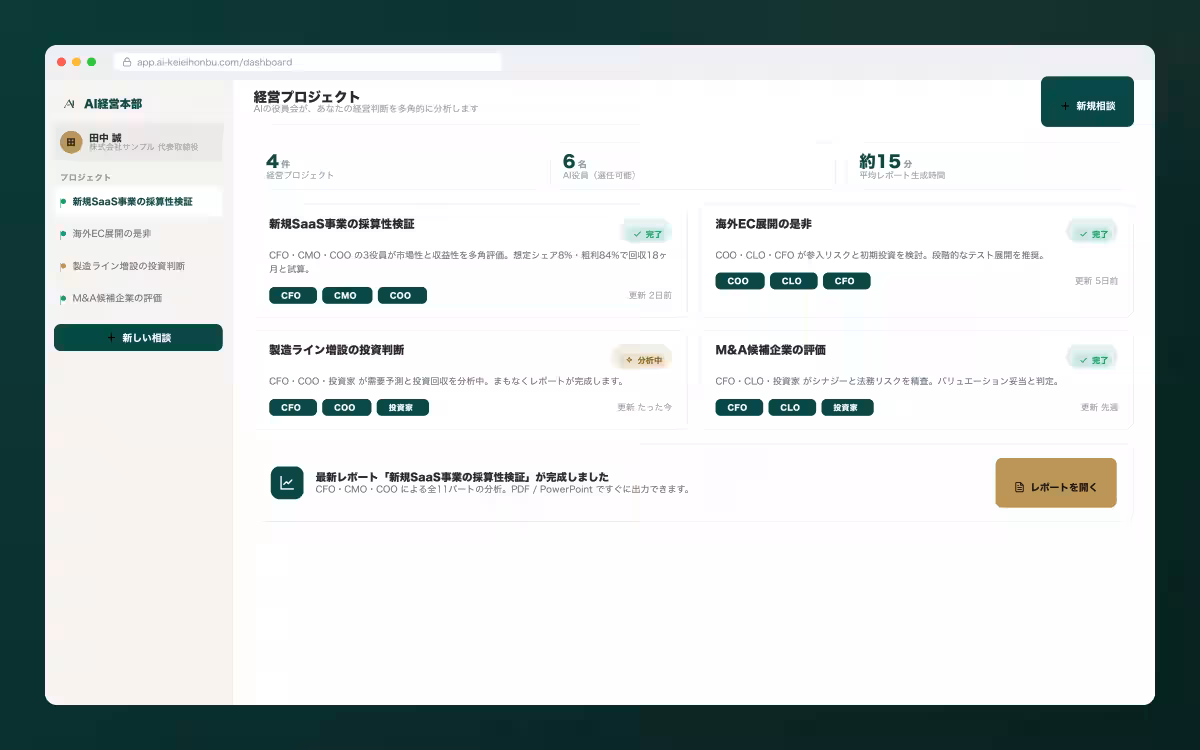Image resolution: width=1200 pixels, height=750 pixels.
Task: Click the COO tag on 海外EC展開 card
Action: [739, 281]
